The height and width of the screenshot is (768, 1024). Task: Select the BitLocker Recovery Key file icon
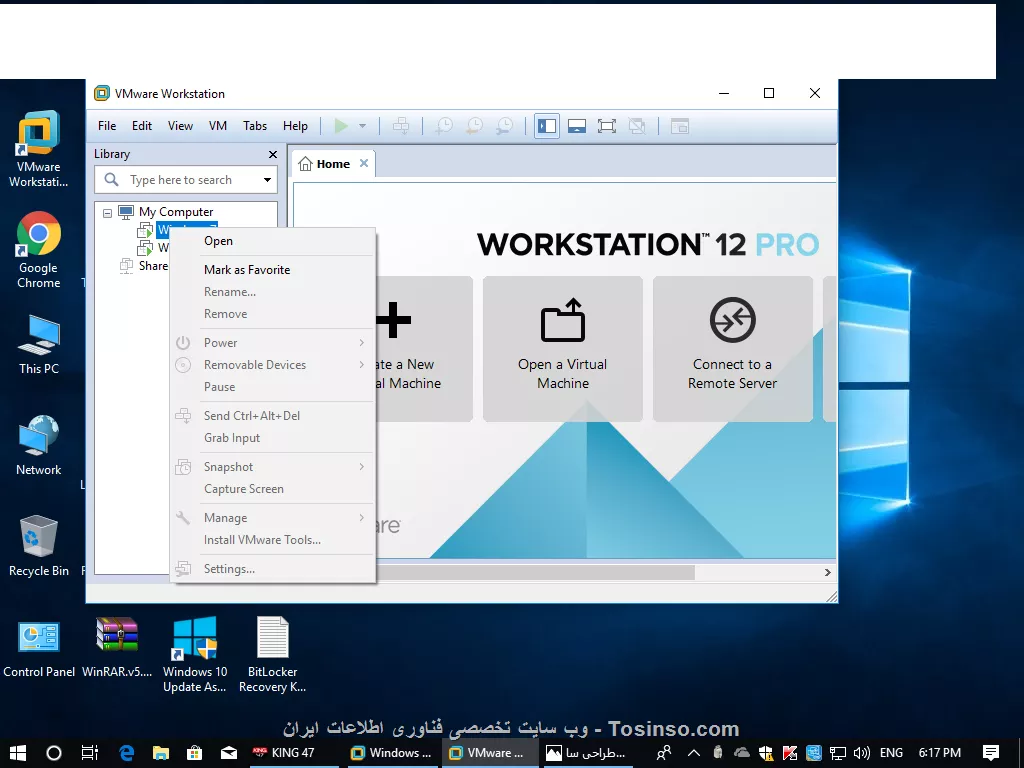click(x=272, y=654)
